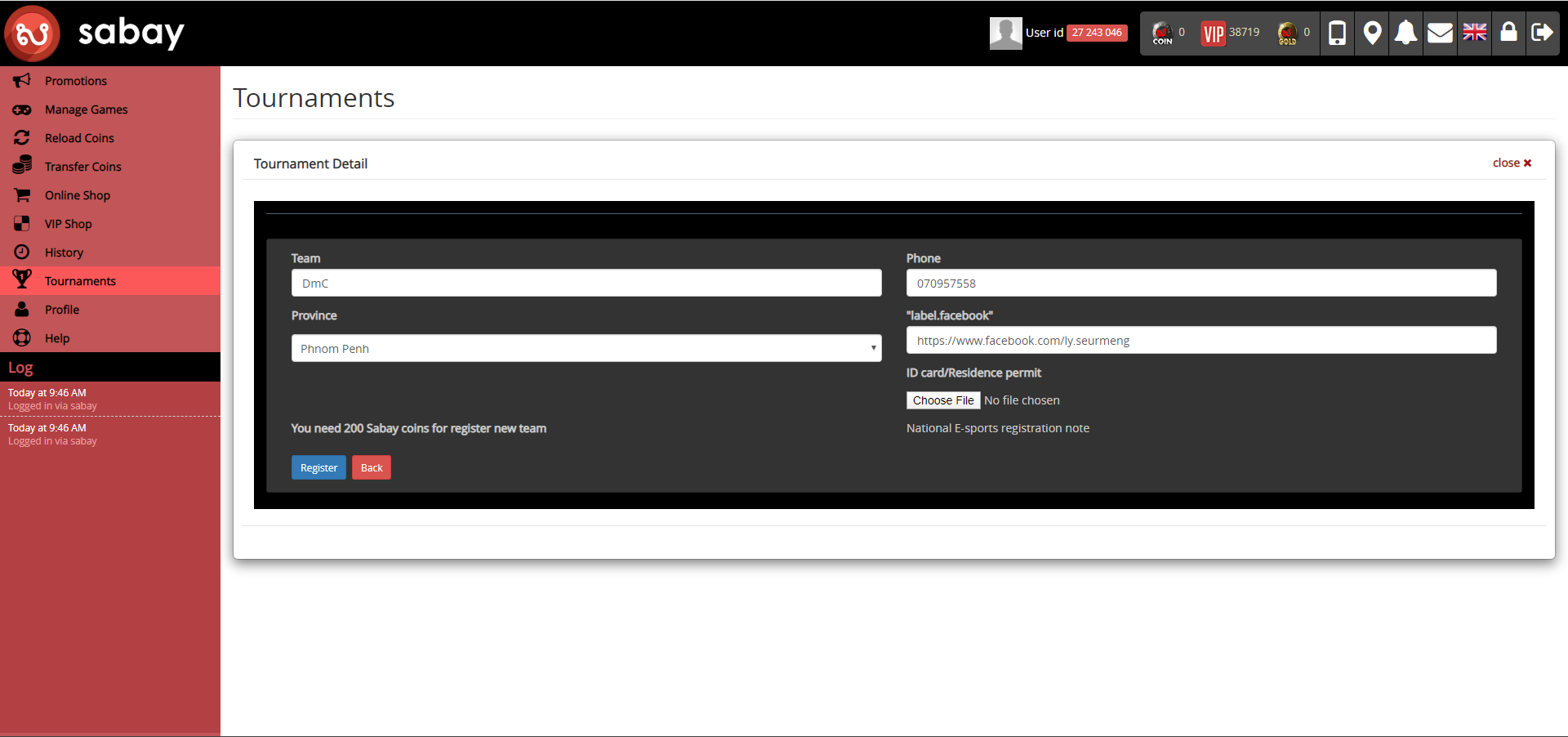
Task: Click Choose File for ID card
Action: click(x=942, y=400)
